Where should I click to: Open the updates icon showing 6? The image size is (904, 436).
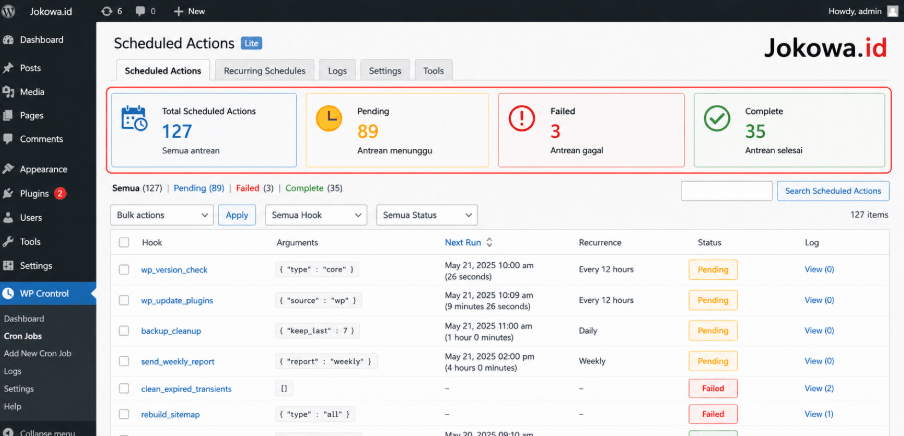click(107, 11)
